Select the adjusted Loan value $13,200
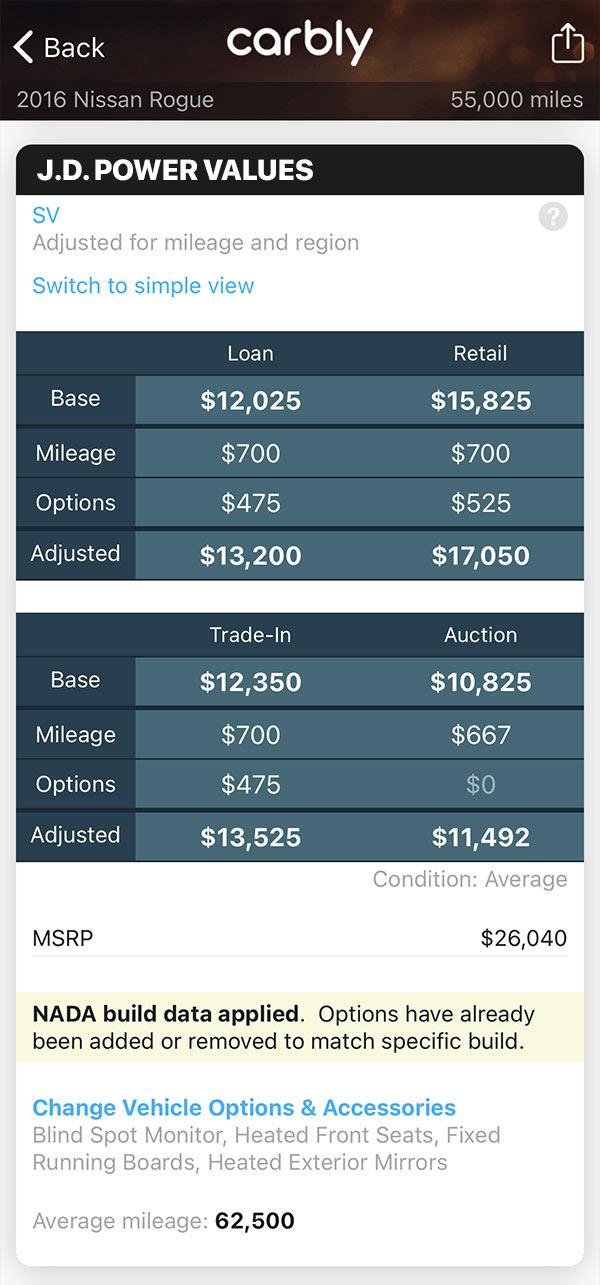The height and width of the screenshot is (1285, 600). click(x=251, y=555)
